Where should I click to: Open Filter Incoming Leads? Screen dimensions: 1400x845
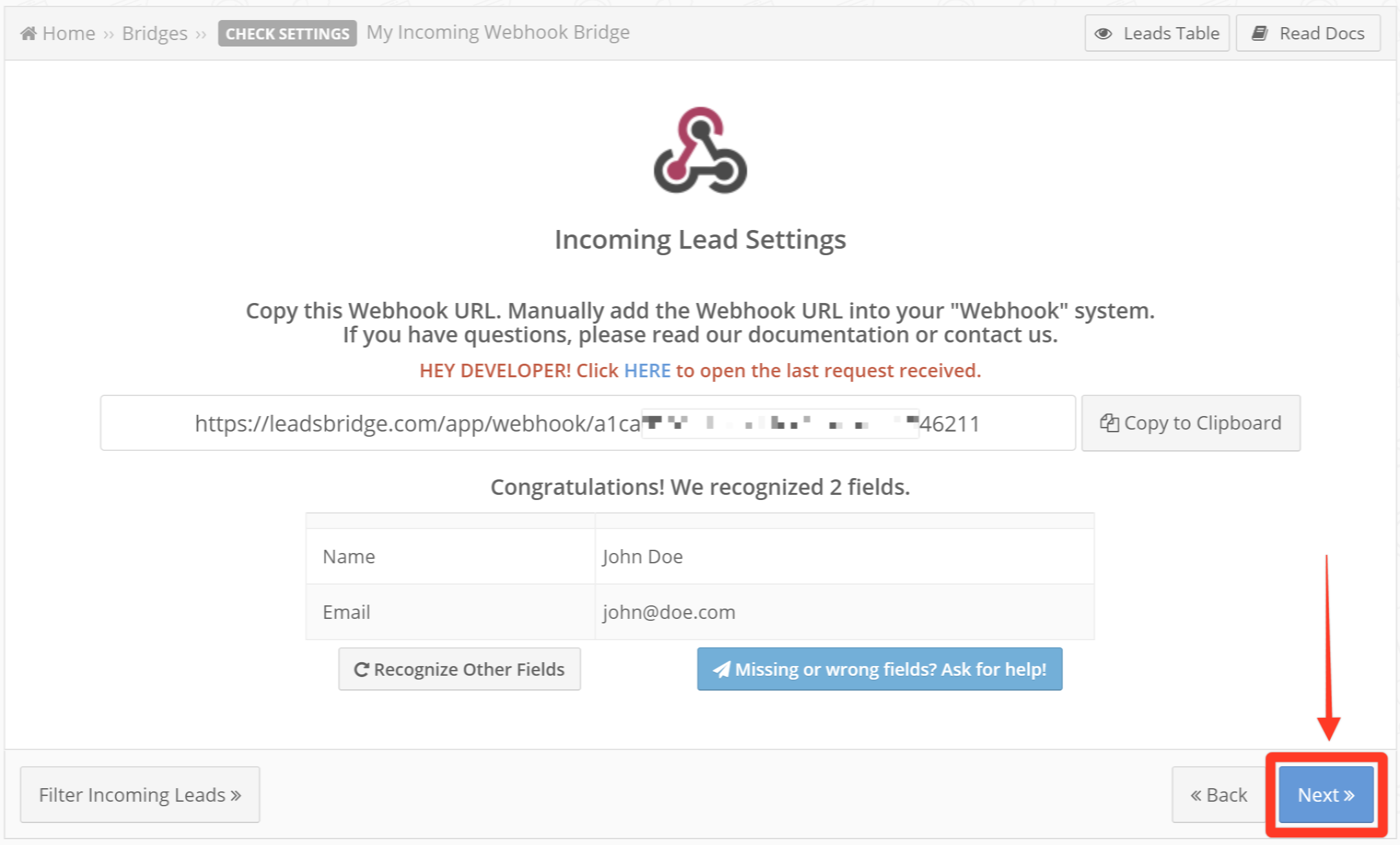click(x=140, y=795)
